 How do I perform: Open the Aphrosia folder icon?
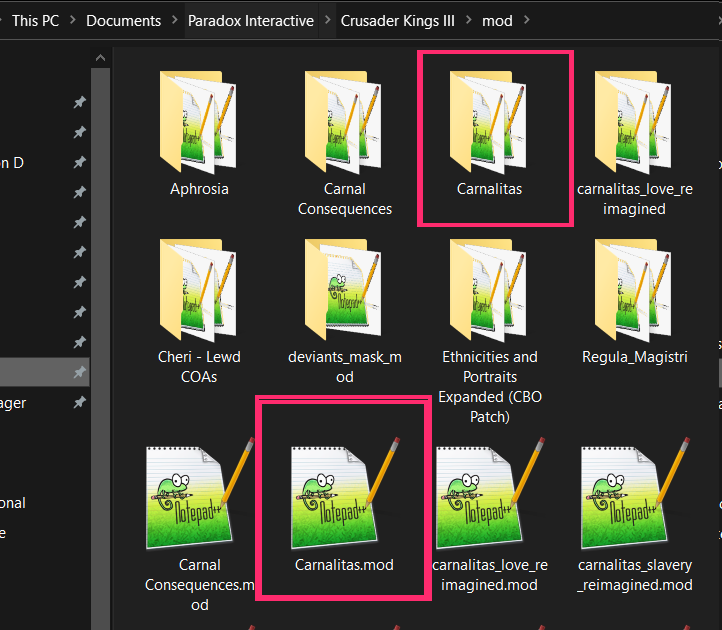point(198,122)
